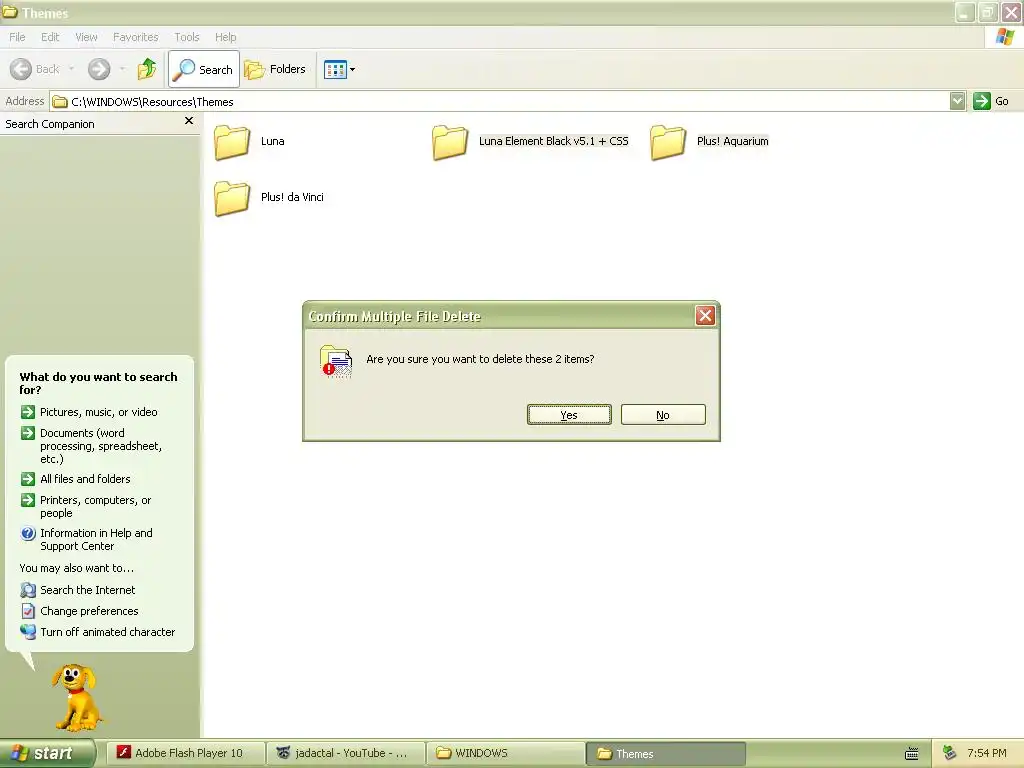Open the Edit menu
Screen dimensions: 1024x768
point(50,37)
